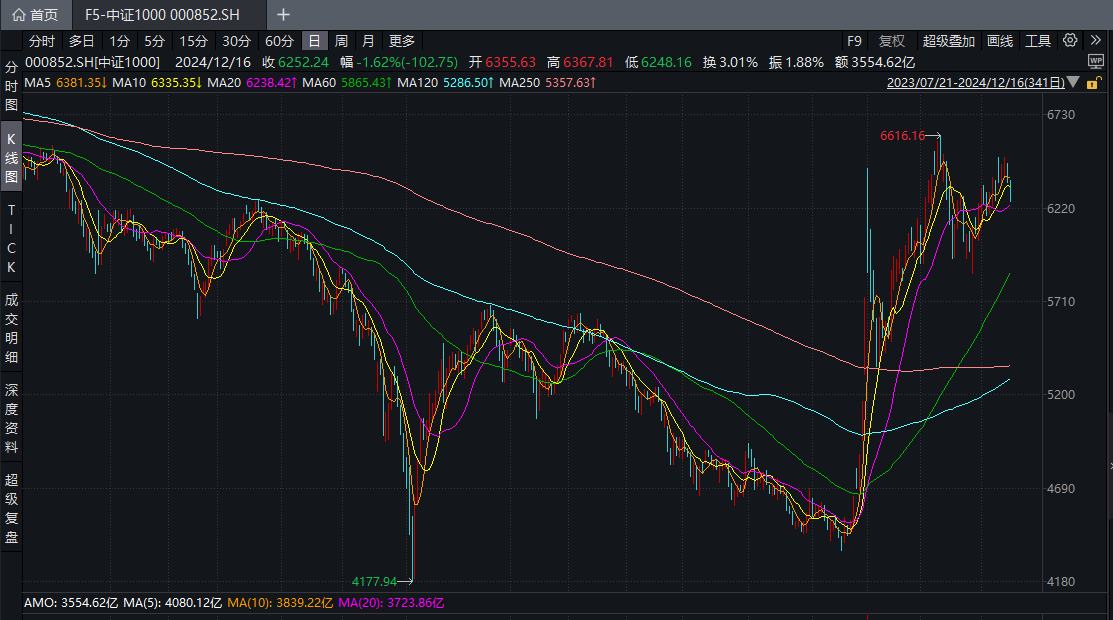Open the 复权 adjustment option

(891, 41)
